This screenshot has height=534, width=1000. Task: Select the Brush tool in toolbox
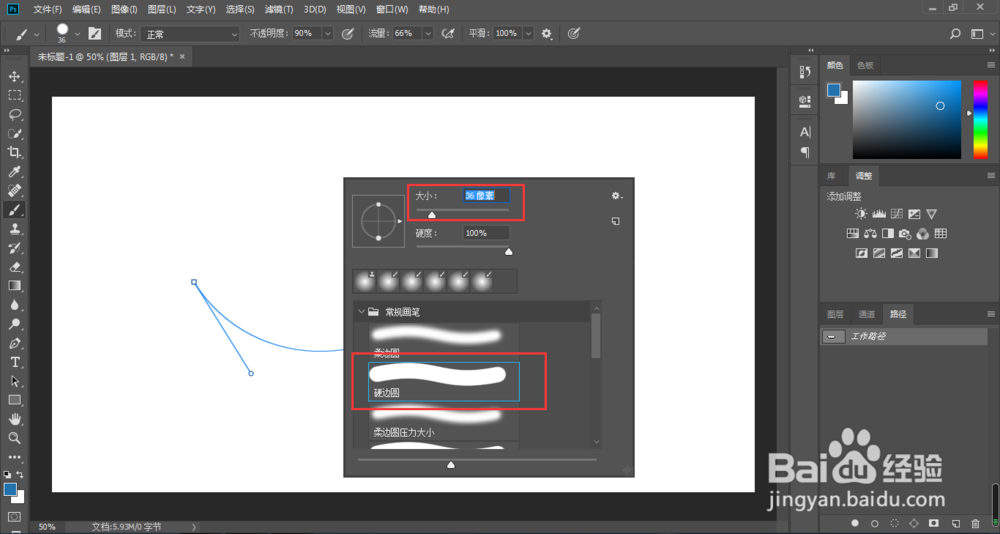pos(15,210)
